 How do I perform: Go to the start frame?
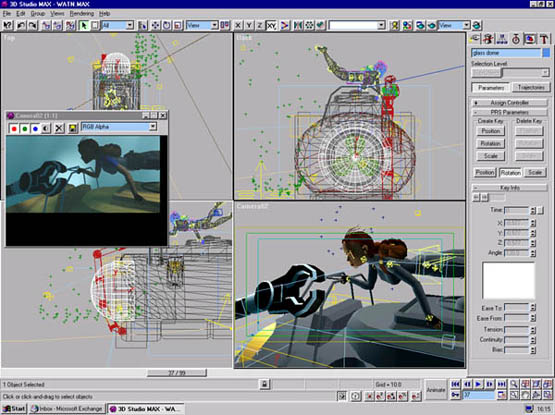[x=456, y=384]
